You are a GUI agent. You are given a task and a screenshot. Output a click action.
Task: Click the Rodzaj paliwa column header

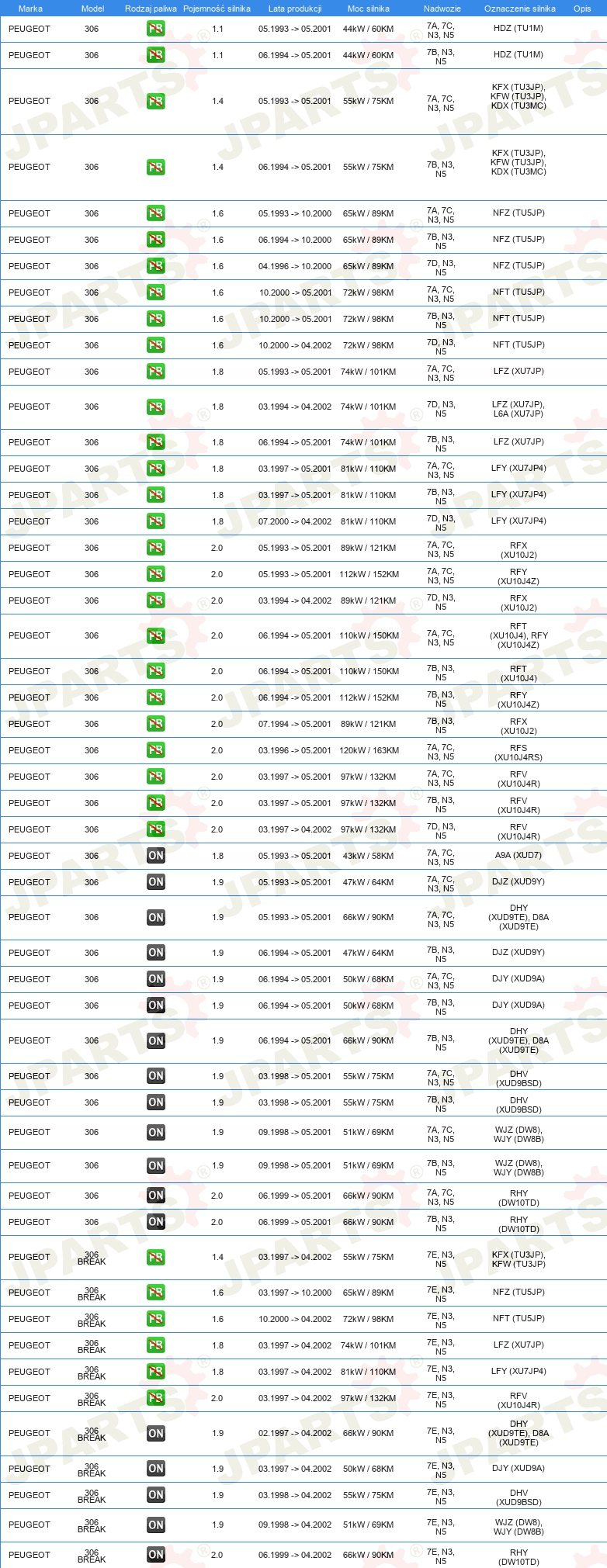151,9
